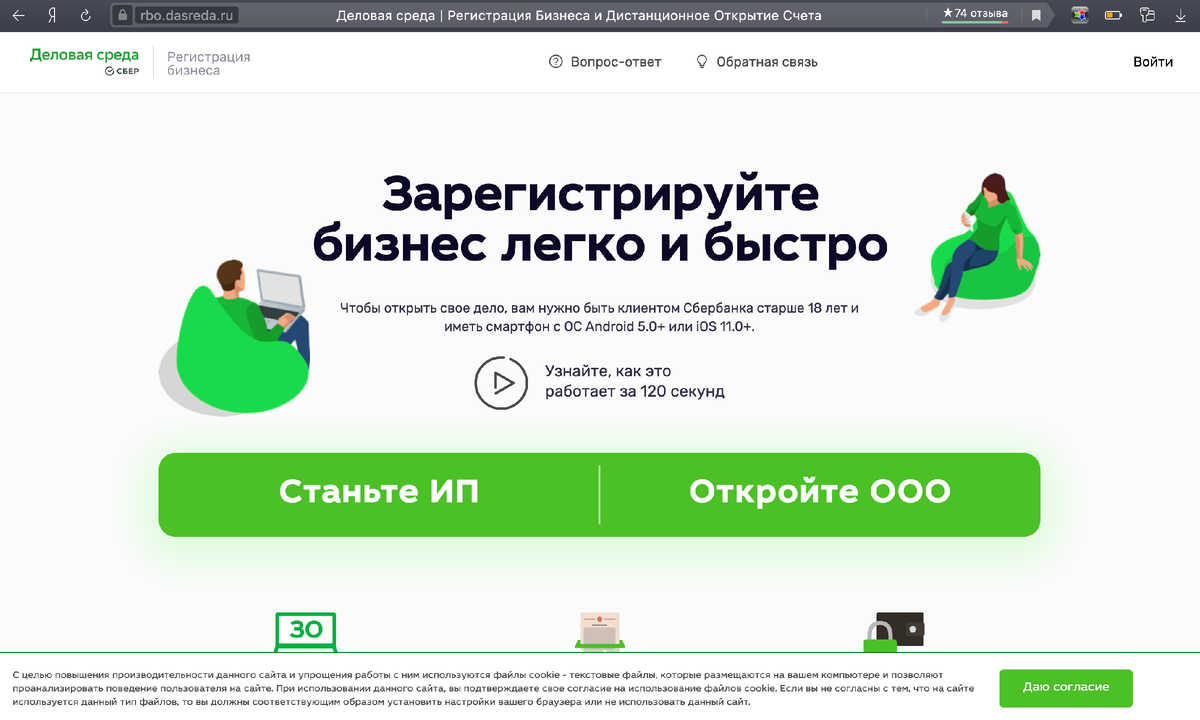
Task: Click the page title in browser bar
Action: (x=579, y=15)
